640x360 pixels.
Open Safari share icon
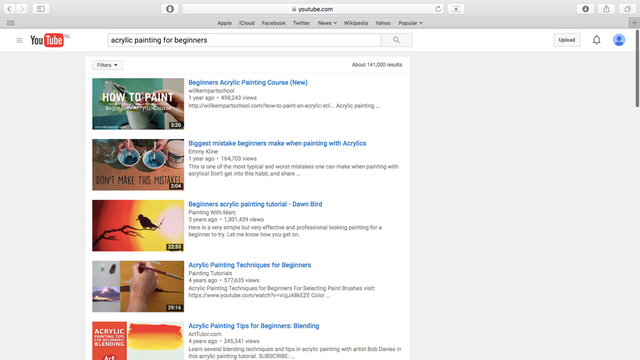607,9
